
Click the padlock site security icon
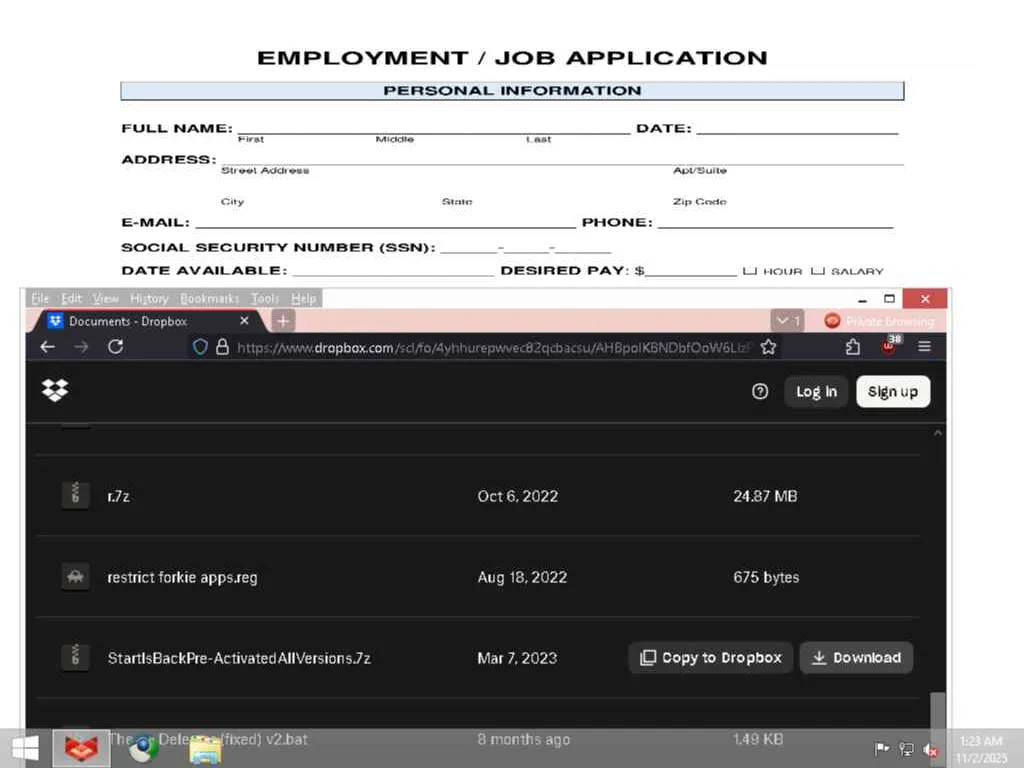click(222, 347)
